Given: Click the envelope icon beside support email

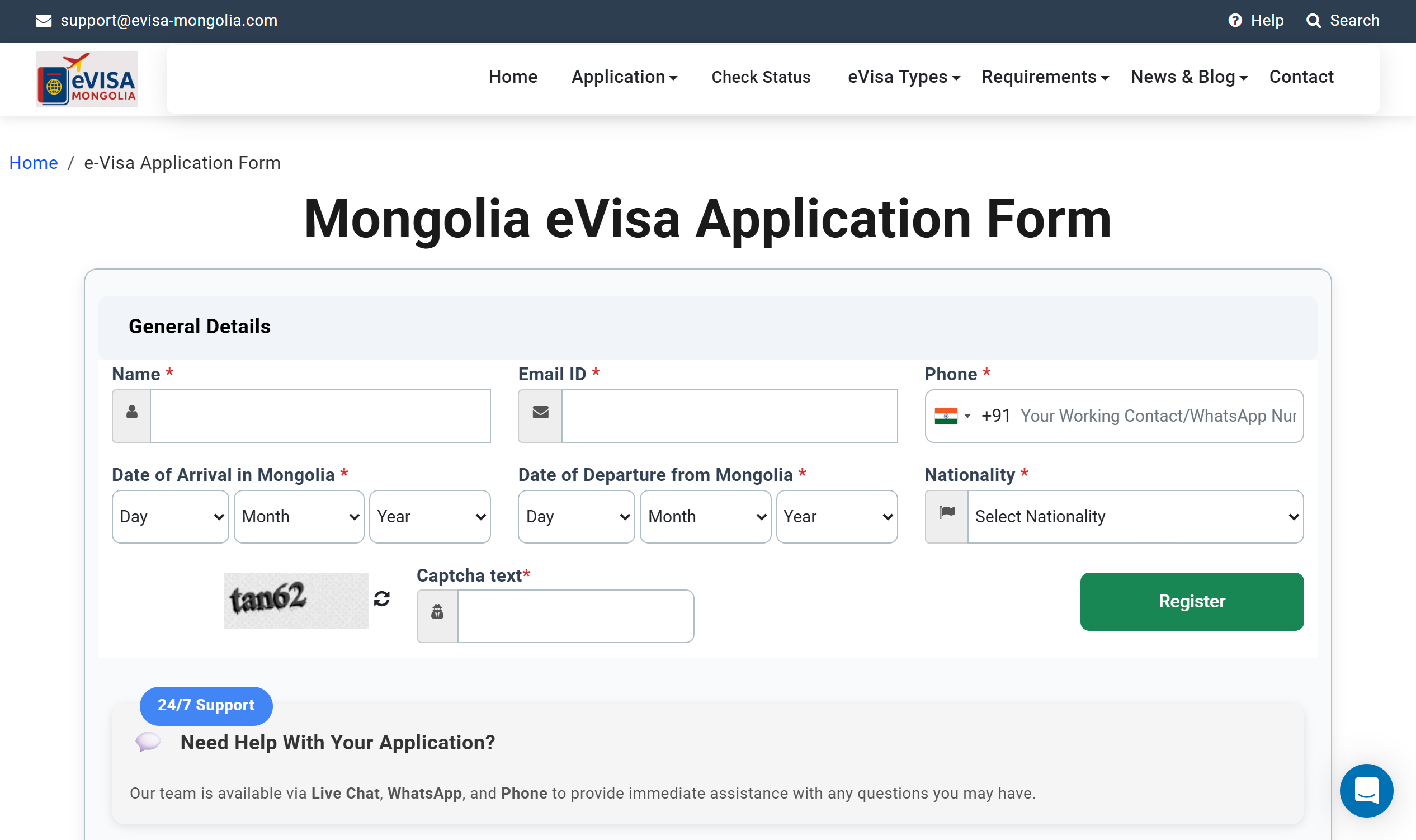Looking at the screenshot, I should pos(44,21).
